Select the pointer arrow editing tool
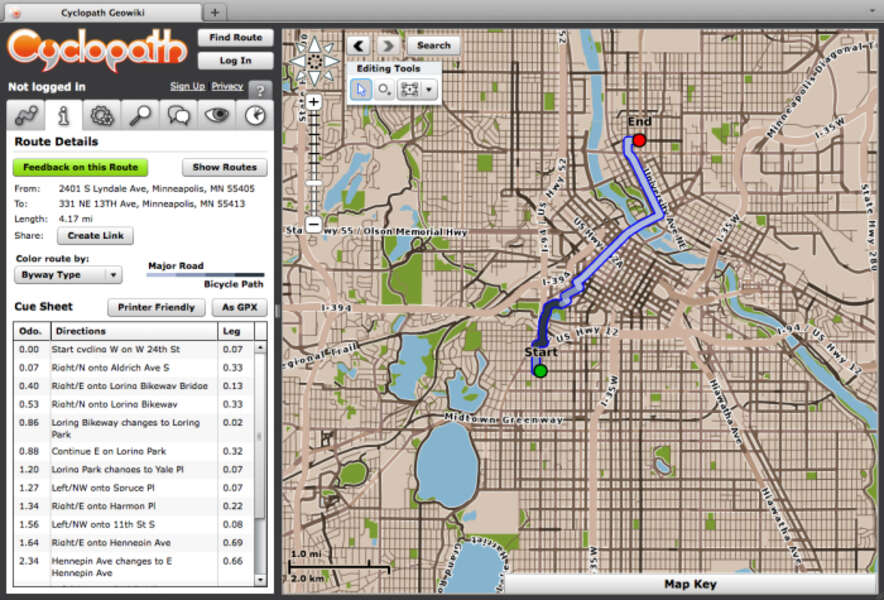Image resolution: width=884 pixels, height=600 pixels. 361,89
